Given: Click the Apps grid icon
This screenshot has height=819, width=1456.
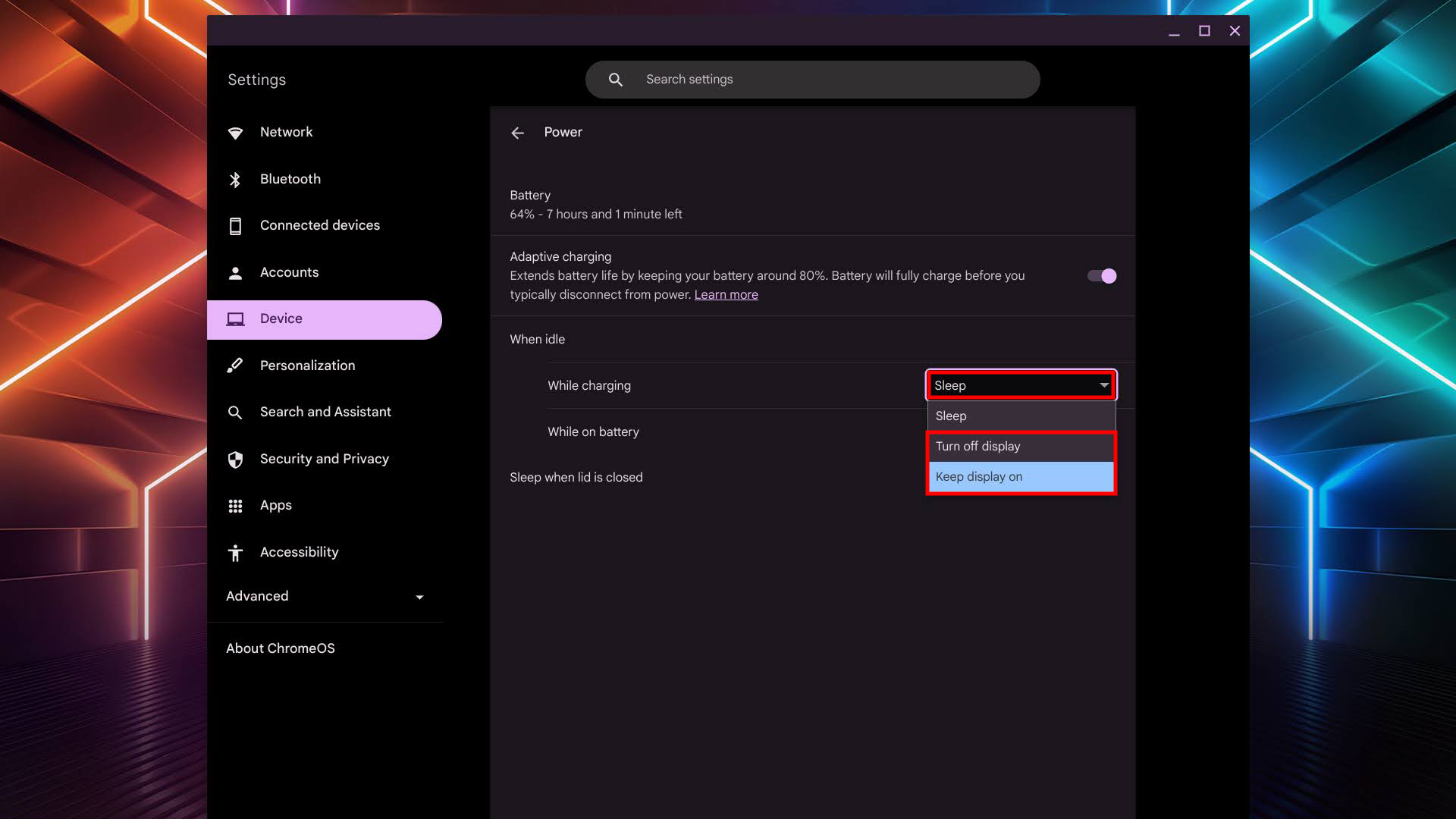Looking at the screenshot, I should click(235, 506).
